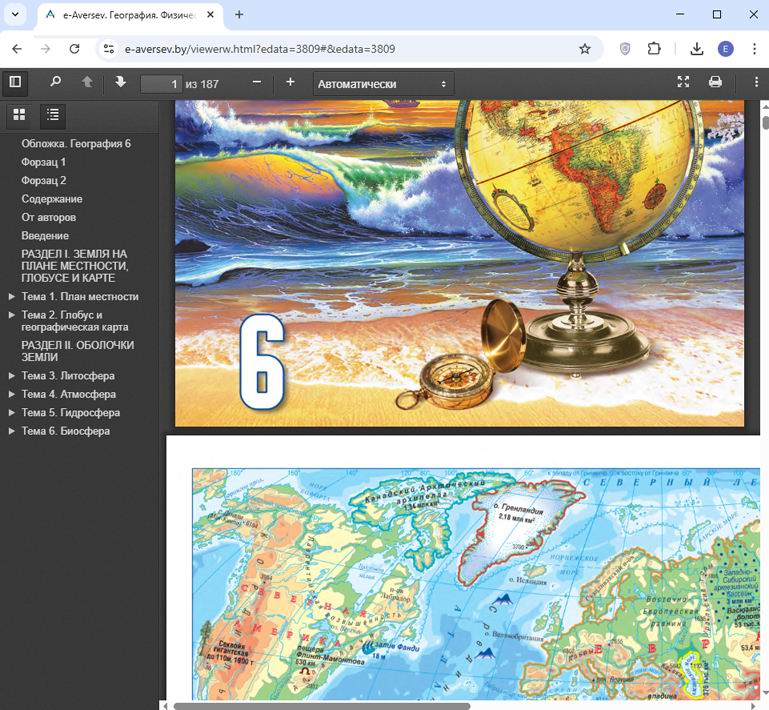Open the find-in-document search tool
Image resolution: width=769 pixels, height=710 pixels.
pyautogui.click(x=55, y=82)
